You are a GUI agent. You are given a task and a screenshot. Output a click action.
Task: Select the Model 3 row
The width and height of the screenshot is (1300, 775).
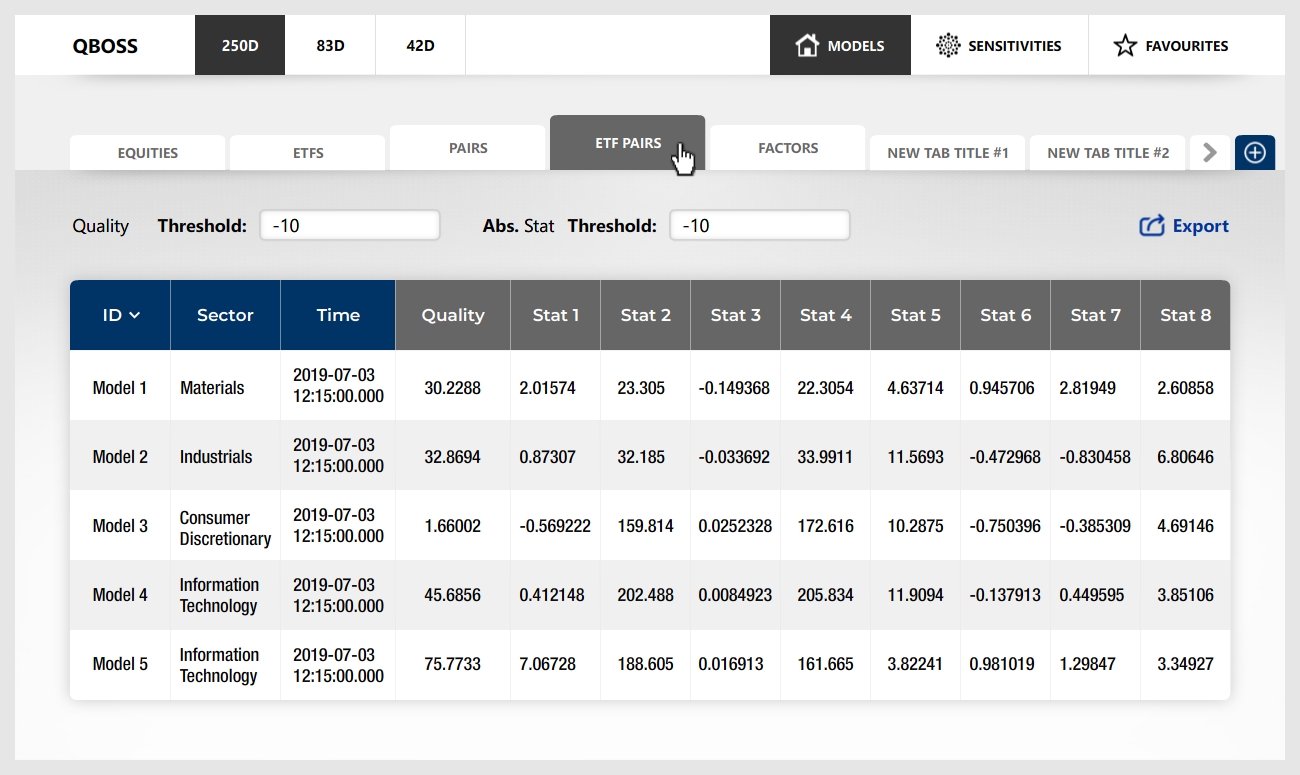point(120,526)
